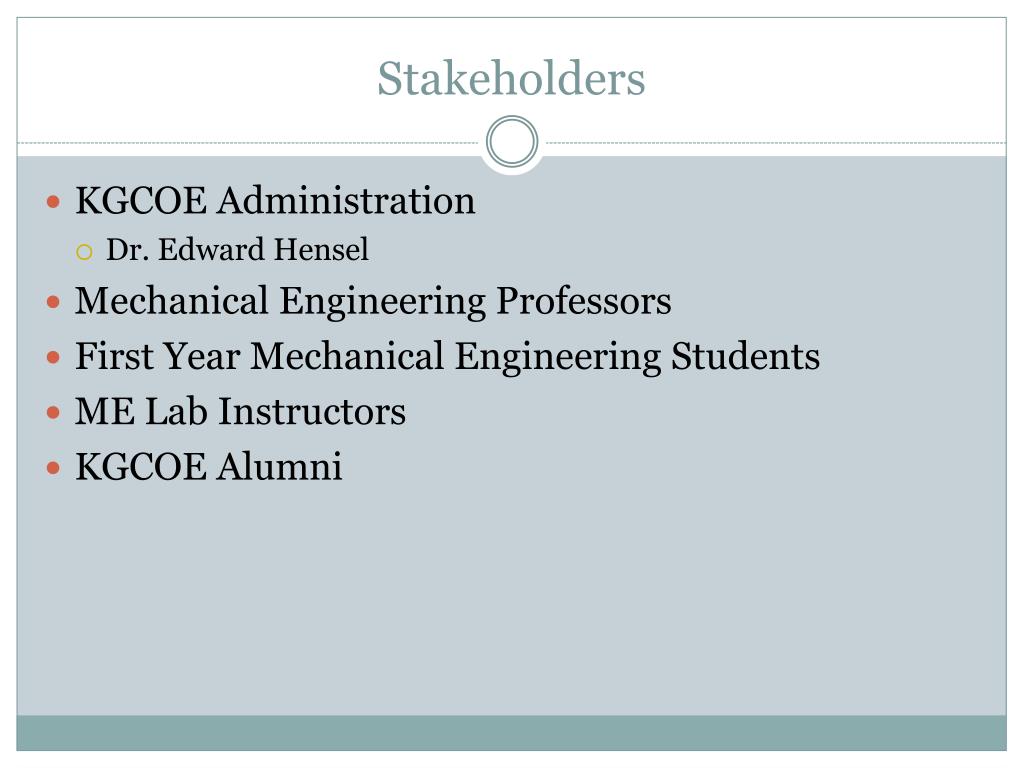Click Mechanical Engineering Professors line

point(373,302)
